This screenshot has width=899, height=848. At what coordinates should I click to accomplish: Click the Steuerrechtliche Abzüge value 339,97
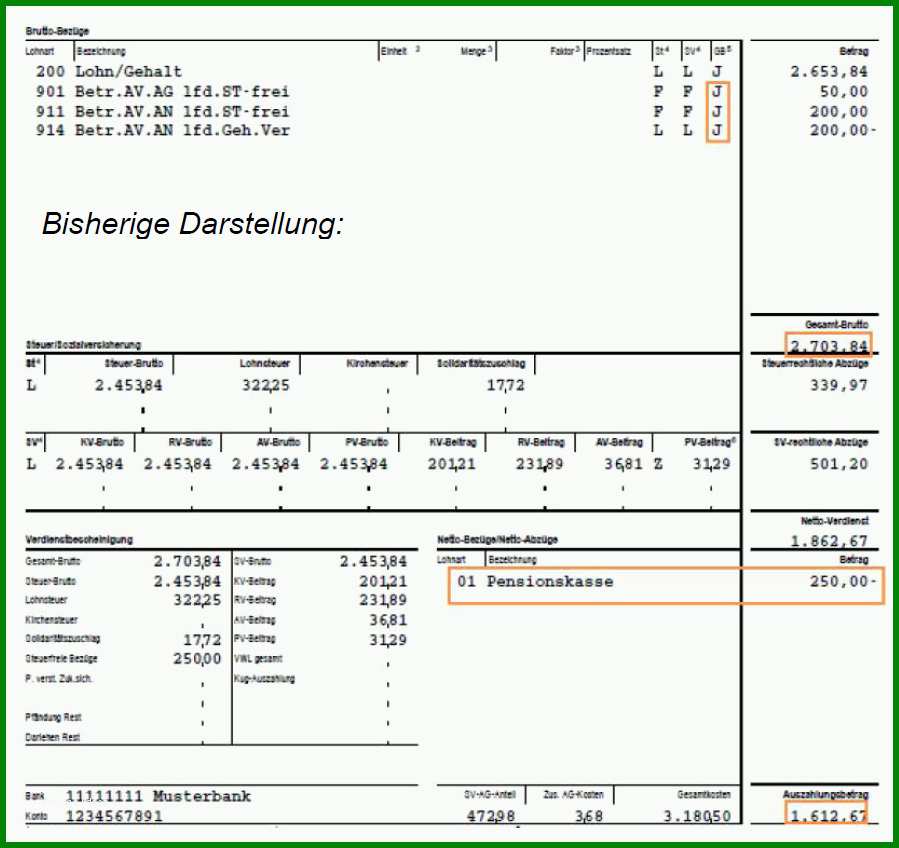(839, 385)
